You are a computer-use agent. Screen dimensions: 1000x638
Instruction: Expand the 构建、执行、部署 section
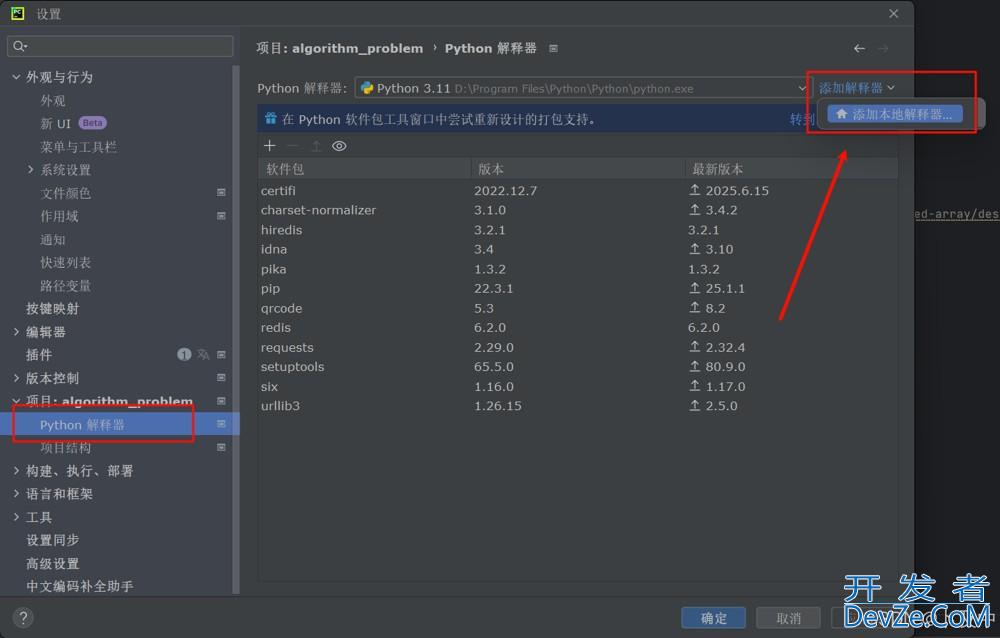point(16,470)
